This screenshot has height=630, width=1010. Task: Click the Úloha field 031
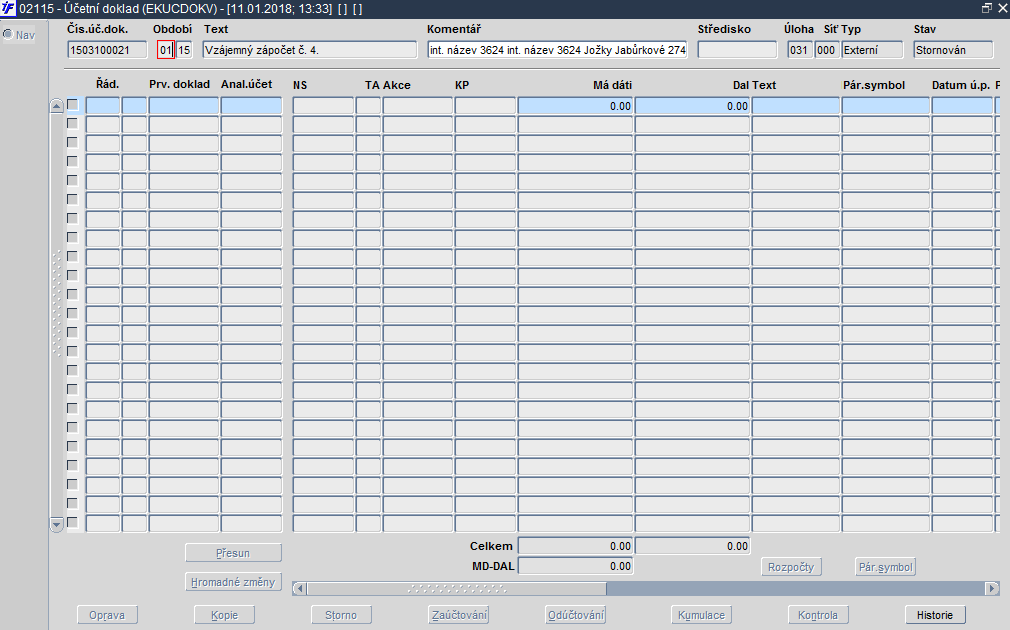click(799, 50)
